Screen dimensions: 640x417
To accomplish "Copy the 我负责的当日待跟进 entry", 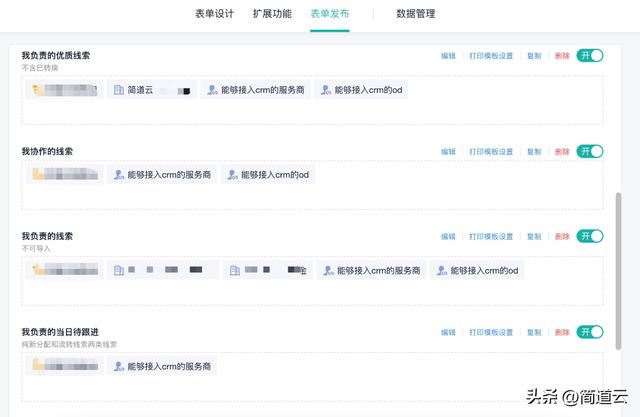I will [534, 332].
